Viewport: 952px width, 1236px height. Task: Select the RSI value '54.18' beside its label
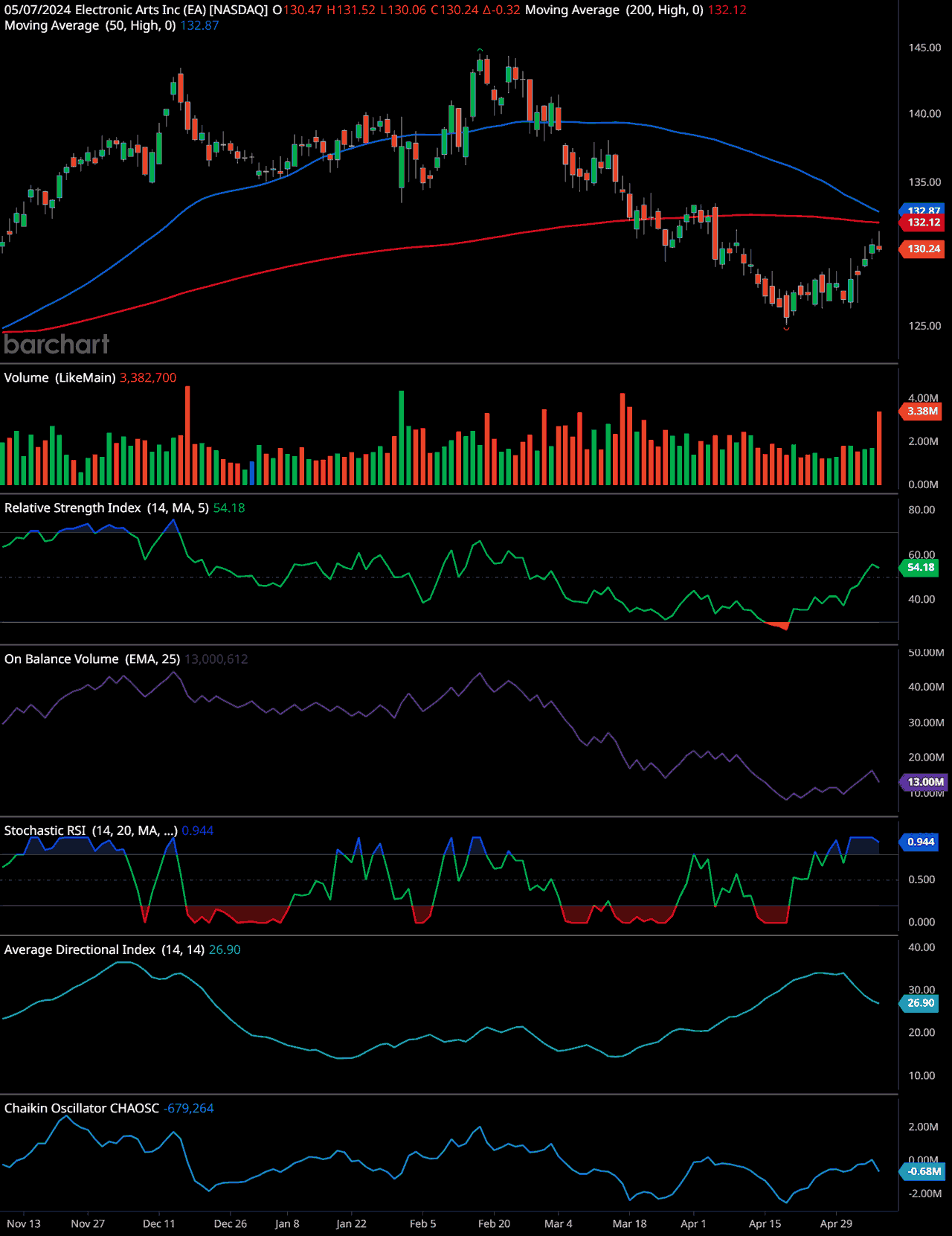click(229, 508)
